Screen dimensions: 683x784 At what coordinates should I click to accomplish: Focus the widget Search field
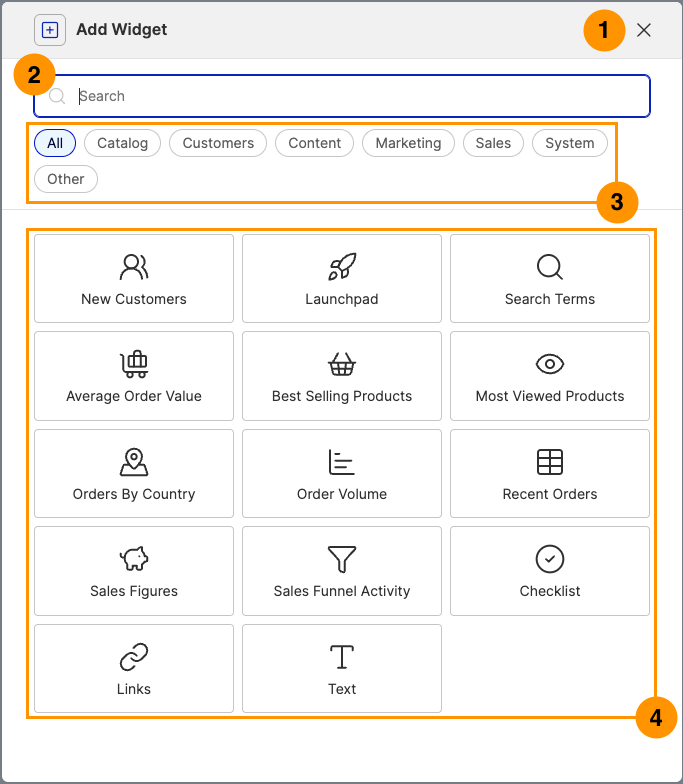pyautogui.click(x=342, y=96)
